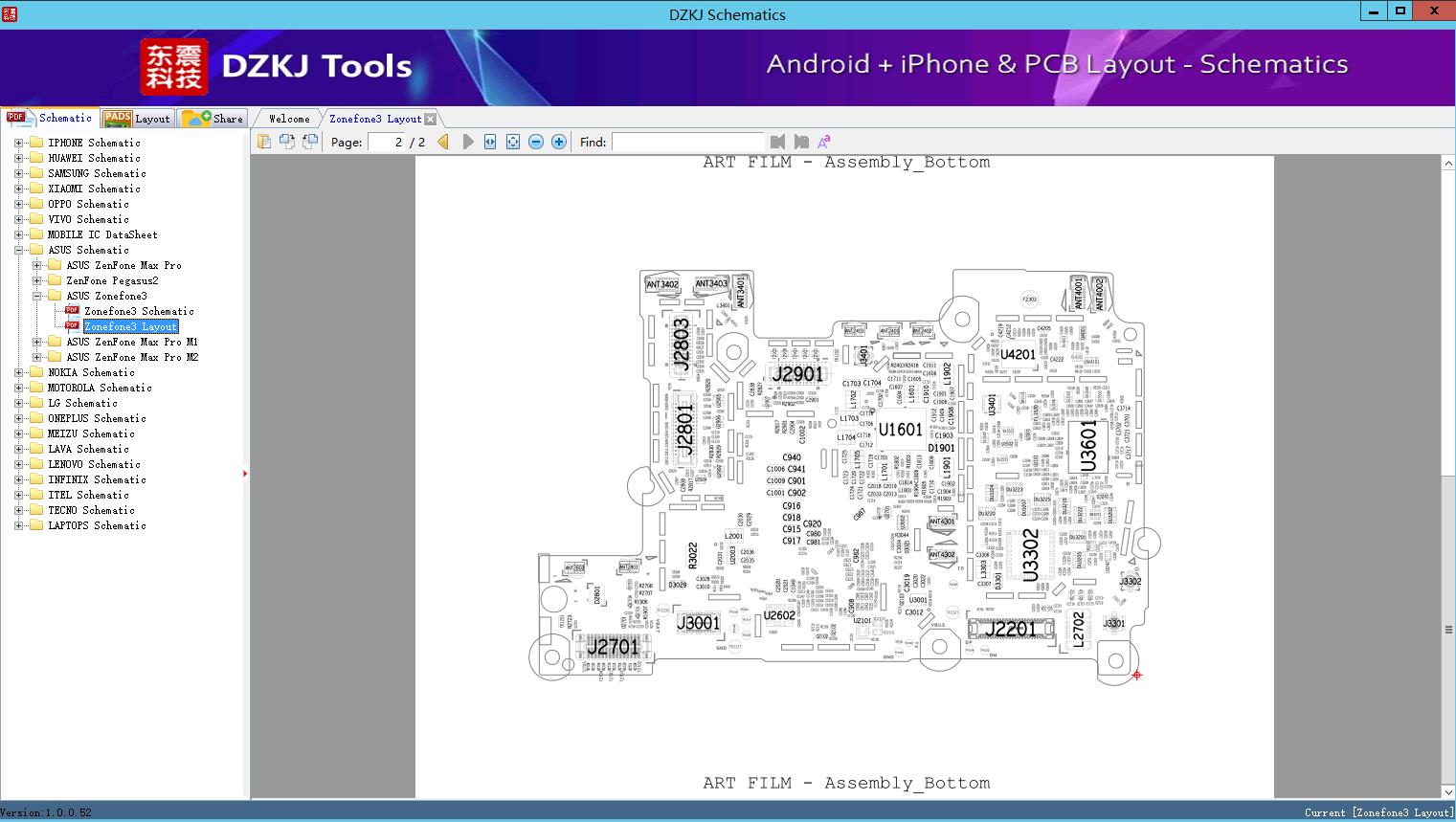Click the copy pages icon in toolbar
Viewport: 1456px width, 822px height.
coord(263,142)
